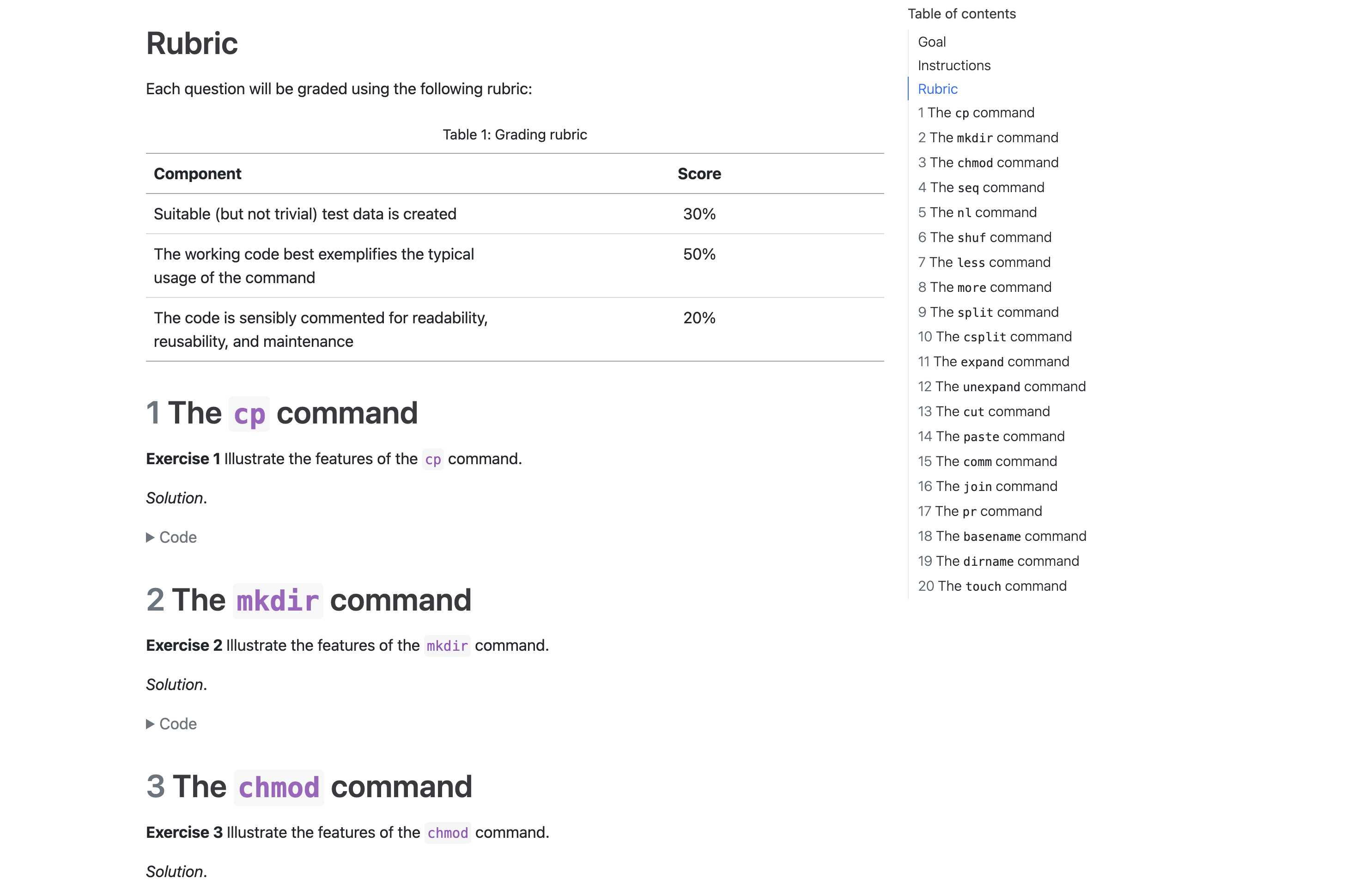The width and height of the screenshot is (1372, 884).
Task: Click the Instructions link in table of contents
Action: (x=953, y=65)
